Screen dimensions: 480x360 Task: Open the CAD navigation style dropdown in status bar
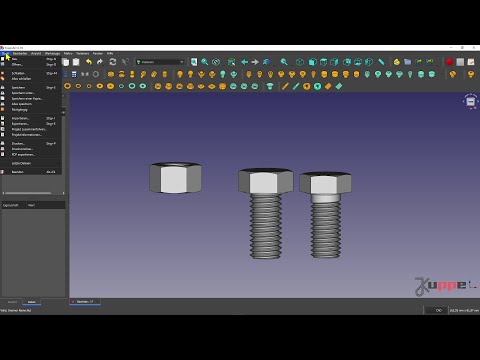435,310
